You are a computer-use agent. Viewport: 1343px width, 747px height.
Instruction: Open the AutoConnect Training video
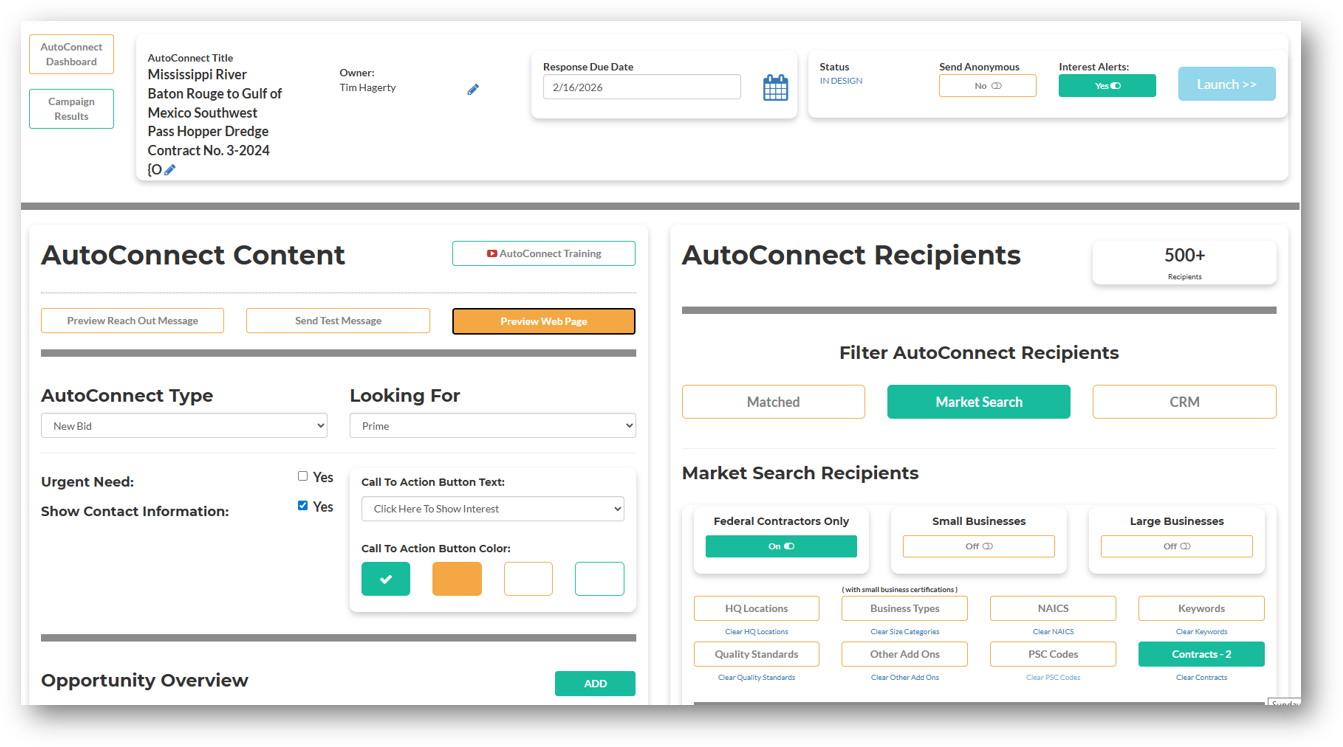[x=543, y=253]
